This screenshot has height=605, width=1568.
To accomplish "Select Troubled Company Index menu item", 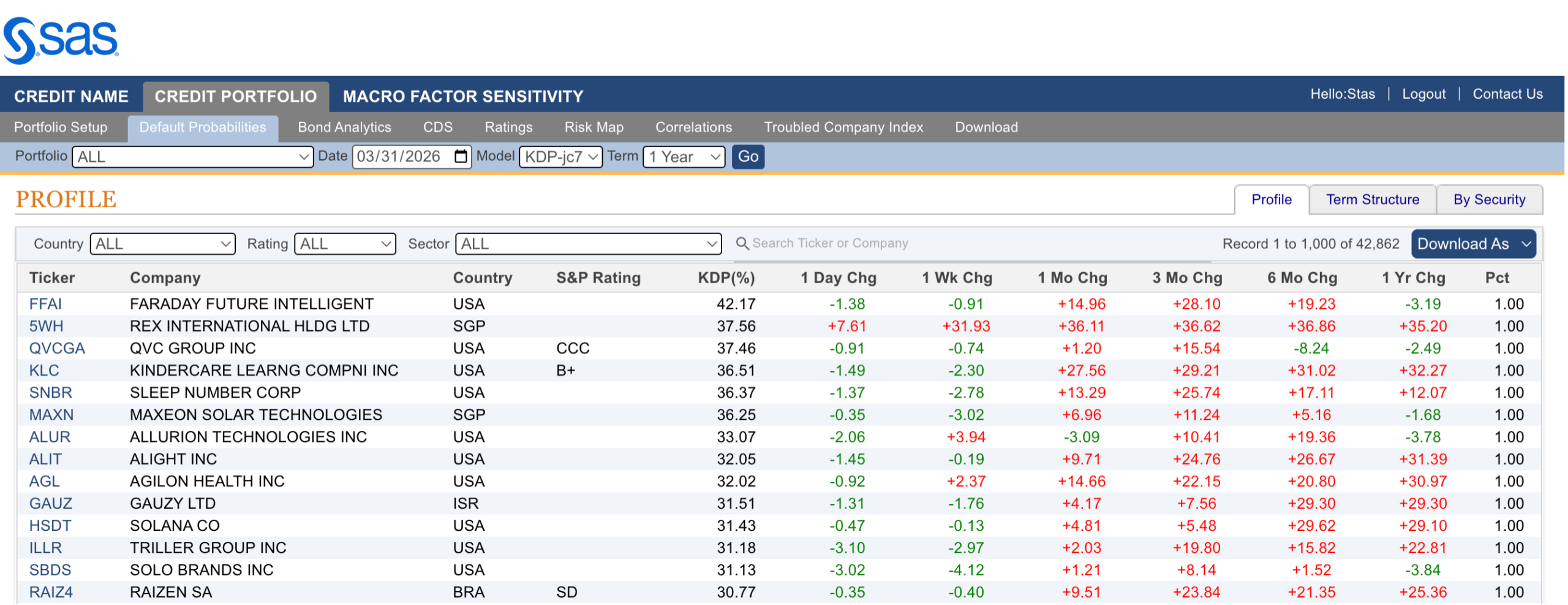I will pos(843,127).
